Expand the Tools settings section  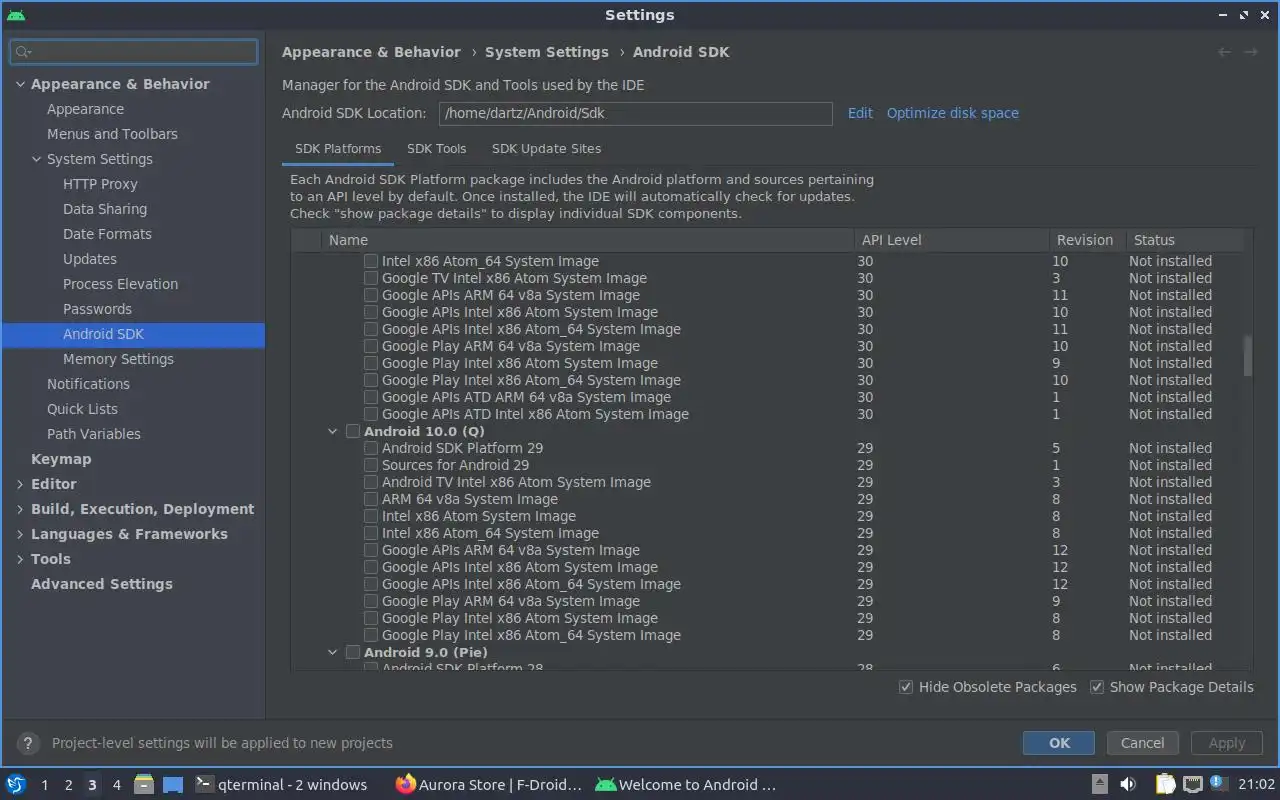(20, 559)
